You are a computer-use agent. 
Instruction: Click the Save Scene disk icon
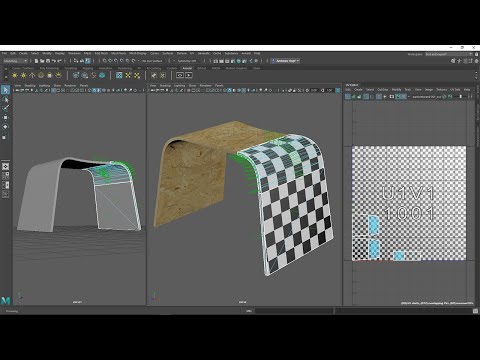click(48, 61)
